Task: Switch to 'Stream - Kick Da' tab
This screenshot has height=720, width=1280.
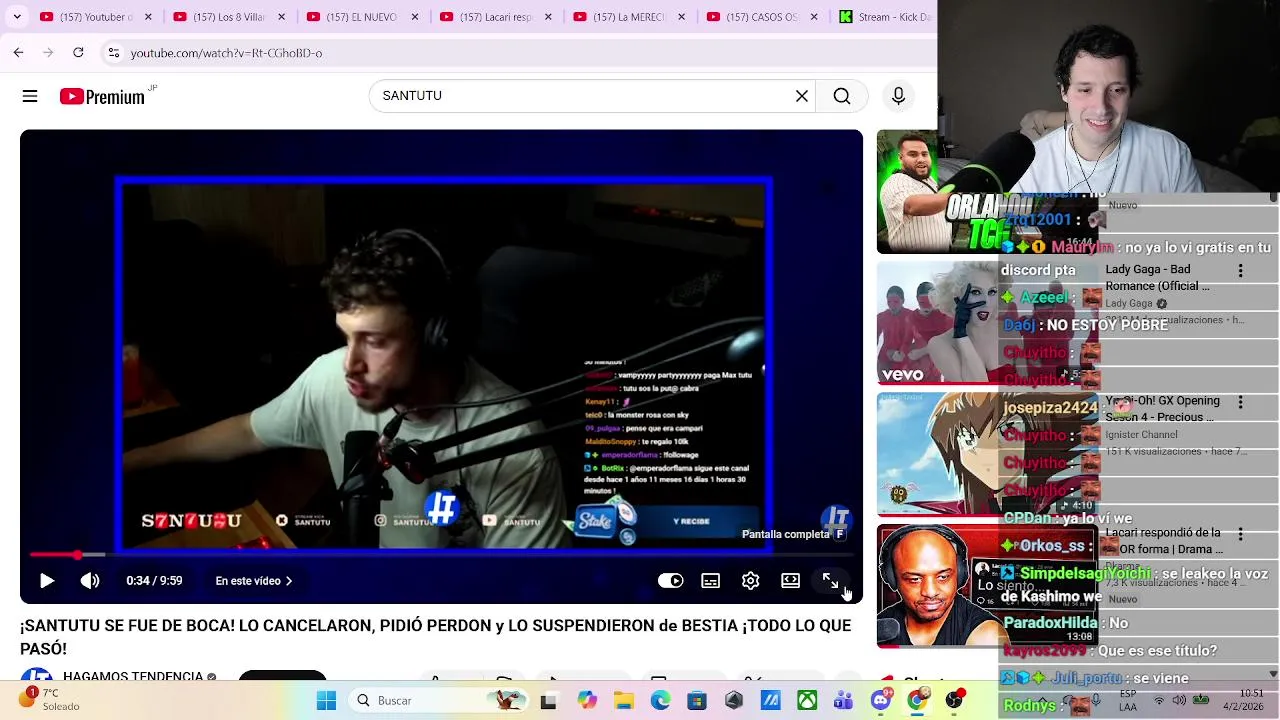Action: pos(885,17)
